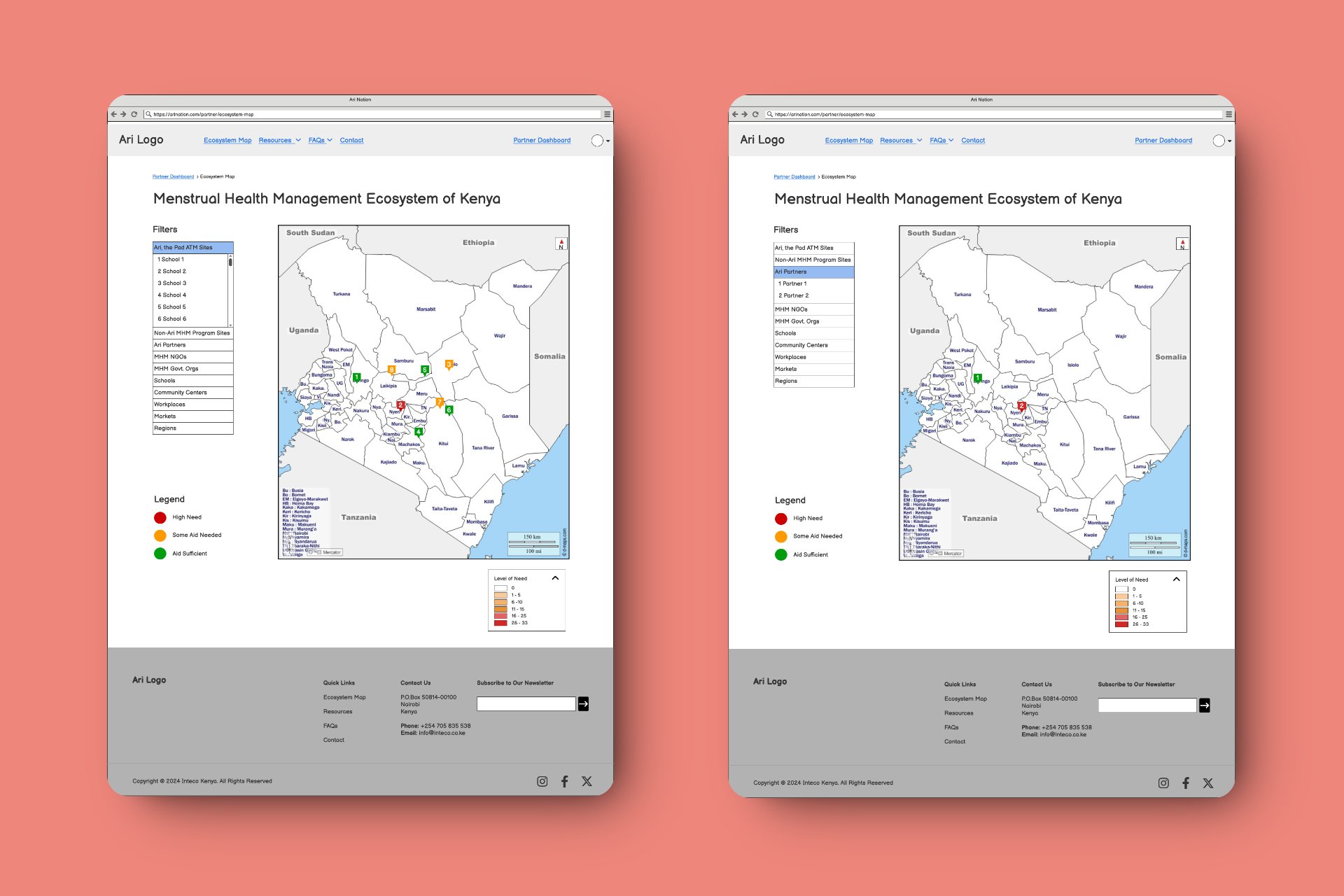The image size is (1344, 896).
Task: Collapse Level of Need panel in right mockup
Action: tap(1177, 579)
